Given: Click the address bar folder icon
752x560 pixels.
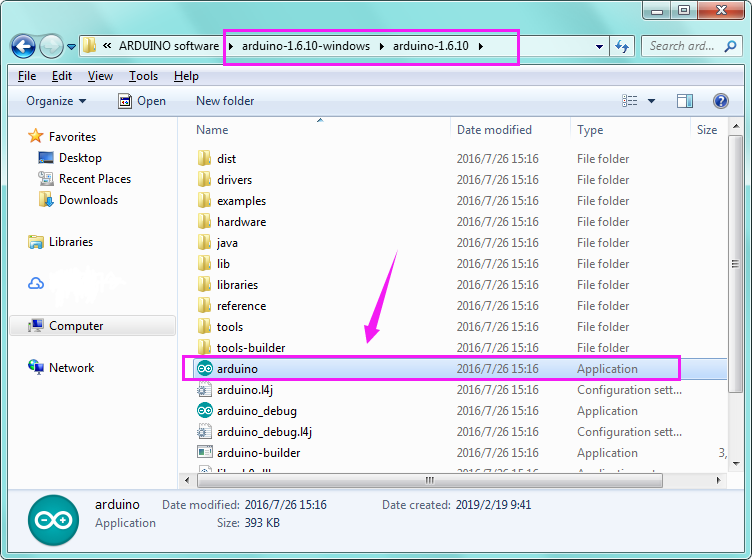Looking at the screenshot, I should [x=89, y=46].
